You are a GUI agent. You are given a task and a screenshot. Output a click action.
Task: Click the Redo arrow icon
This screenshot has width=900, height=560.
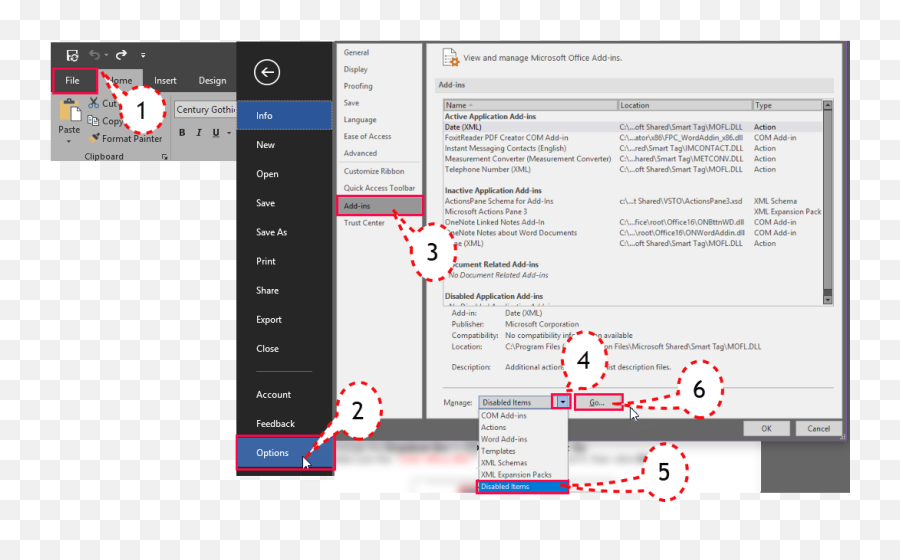pos(121,55)
